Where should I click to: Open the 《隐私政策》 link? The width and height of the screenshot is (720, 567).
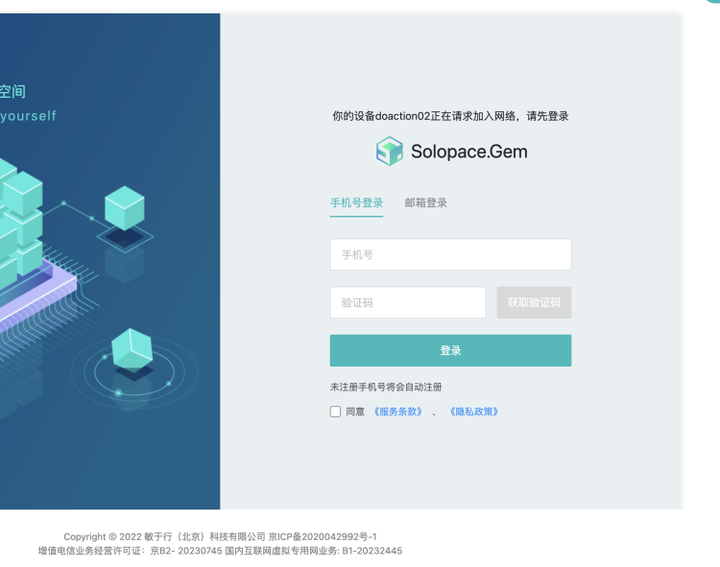474,411
